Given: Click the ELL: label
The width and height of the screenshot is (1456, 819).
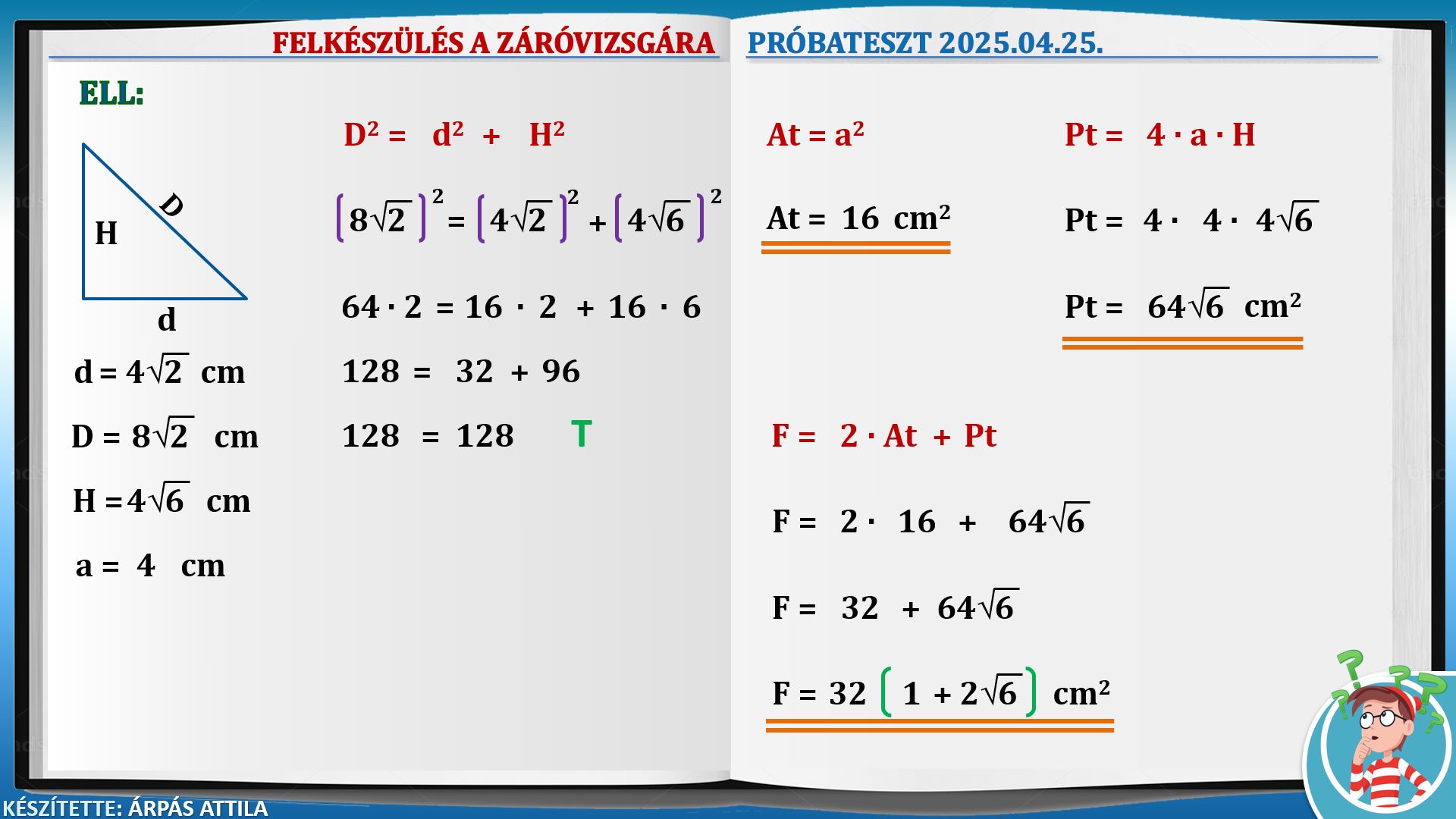Looking at the screenshot, I should pos(111,94).
